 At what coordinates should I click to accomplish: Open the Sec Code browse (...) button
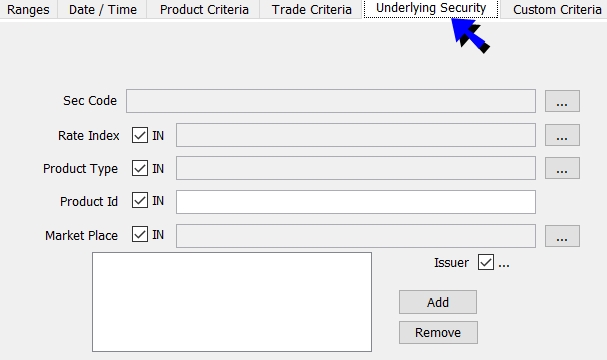(x=562, y=101)
